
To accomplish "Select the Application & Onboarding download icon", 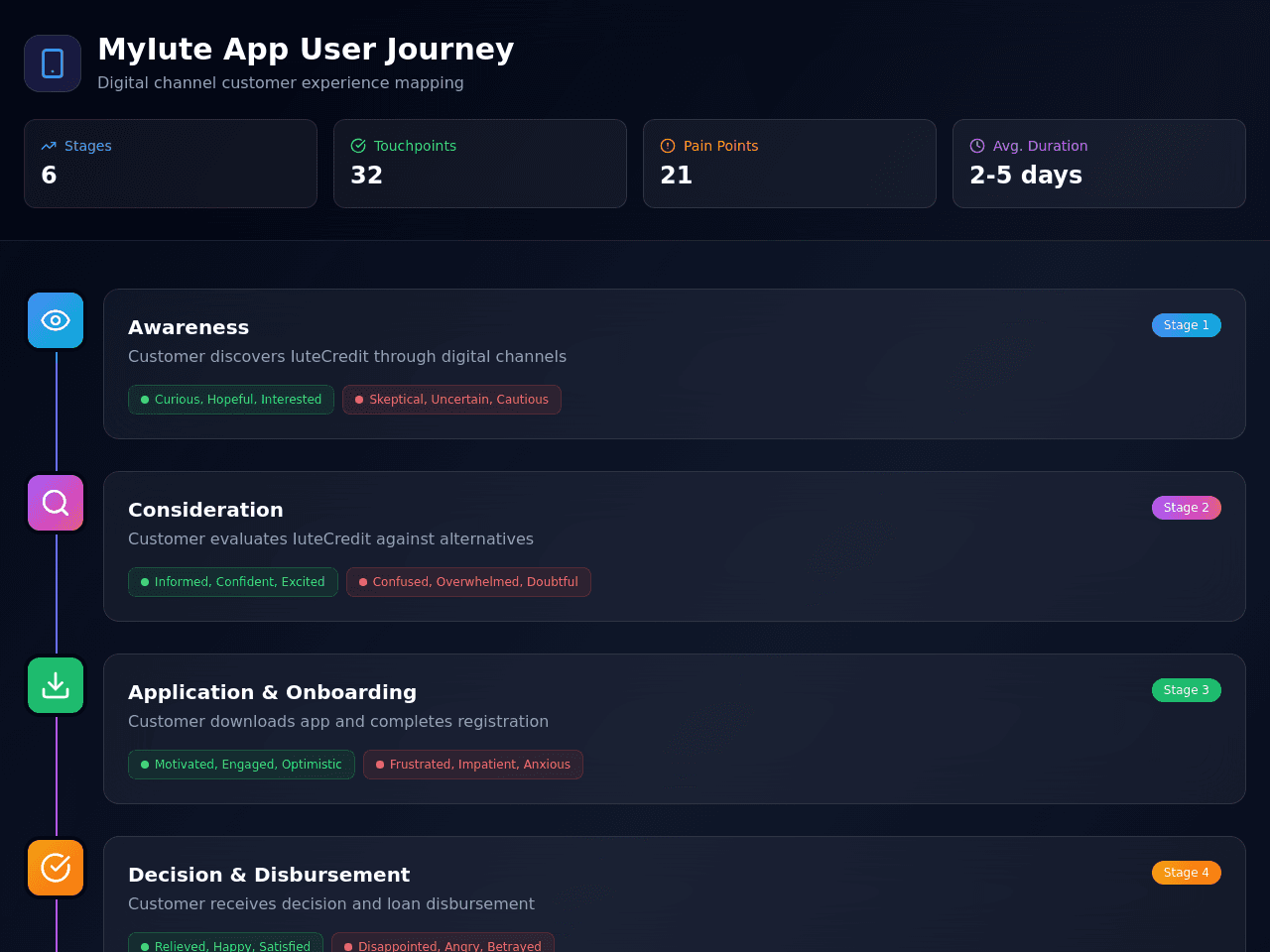I will point(56,685).
